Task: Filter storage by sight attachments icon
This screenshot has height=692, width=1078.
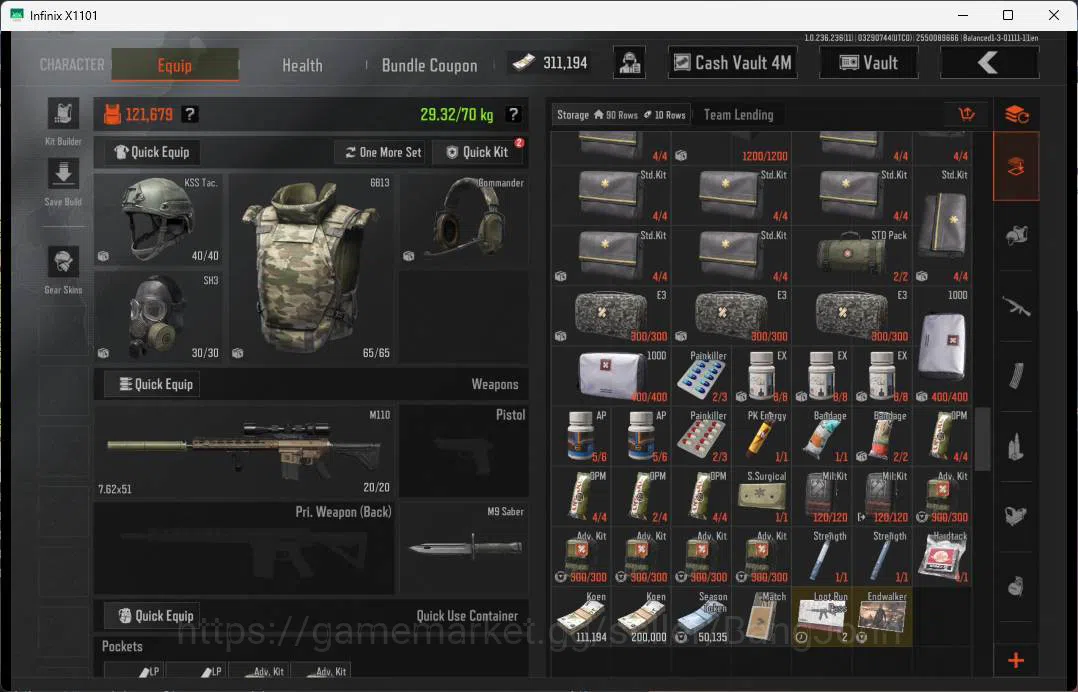Action: pyautogui.click(x=1016, y=516)
